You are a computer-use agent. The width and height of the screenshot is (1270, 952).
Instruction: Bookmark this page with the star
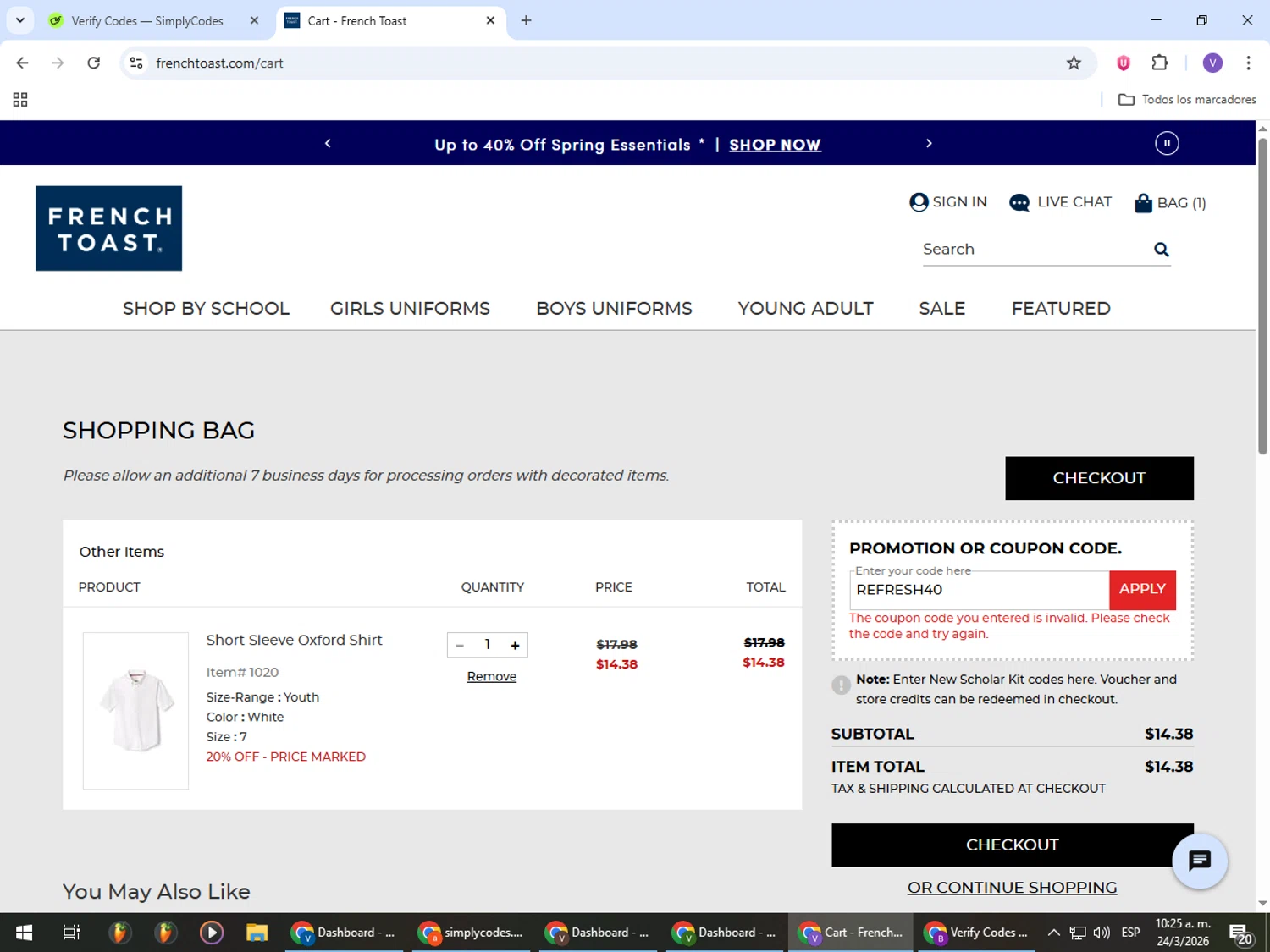pyautogui.click(x=1074, y=63)
